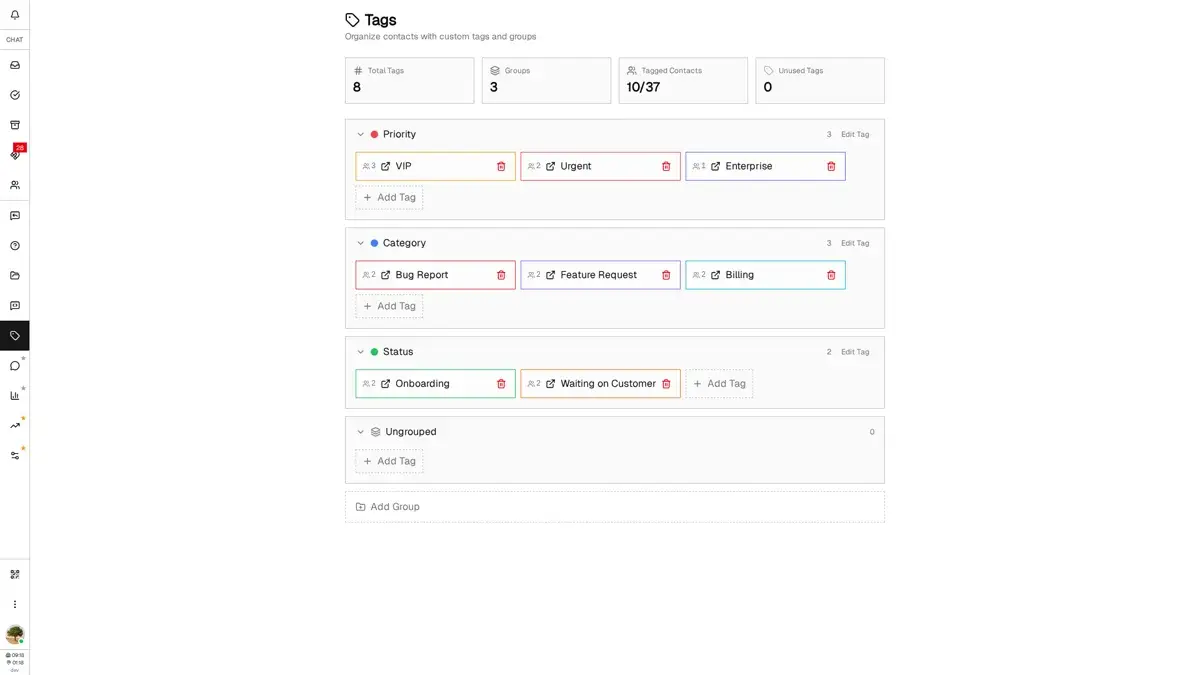The height and width of the screenshot is (675, 1200).
Task: Collapse the Category group chevron
Action: pos(361,243)
